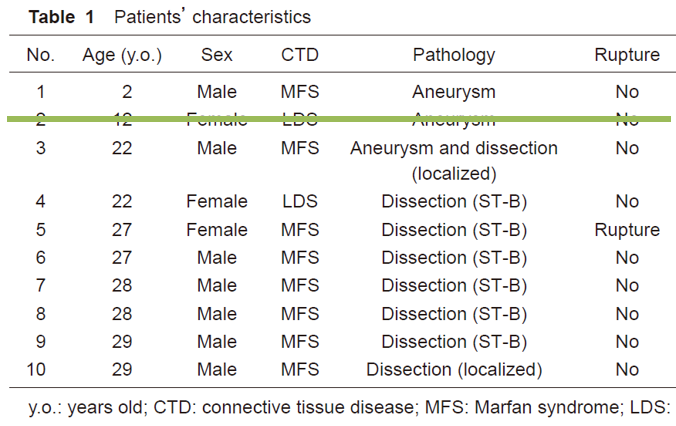Select "Aneurysm" pathology in patient 1 row

tap(453, 92)
